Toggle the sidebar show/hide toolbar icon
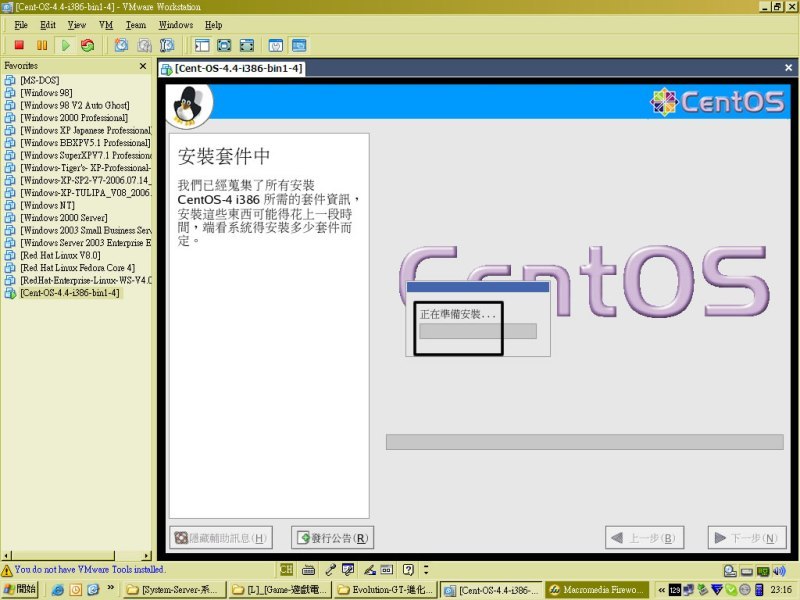The height and width of the screenshot is (600, 800). (202, 45)
